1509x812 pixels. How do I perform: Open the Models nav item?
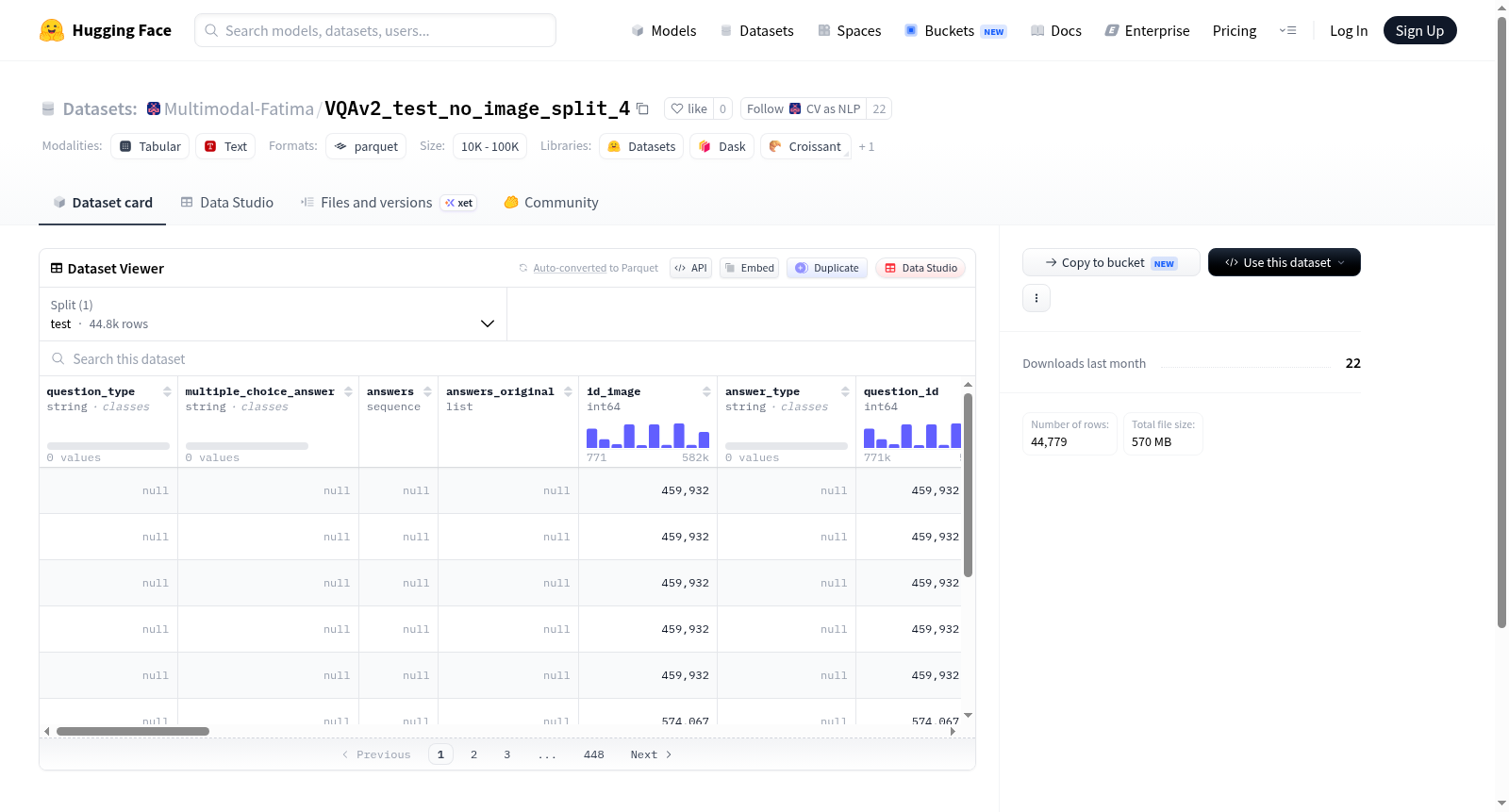tap(664, 30)
